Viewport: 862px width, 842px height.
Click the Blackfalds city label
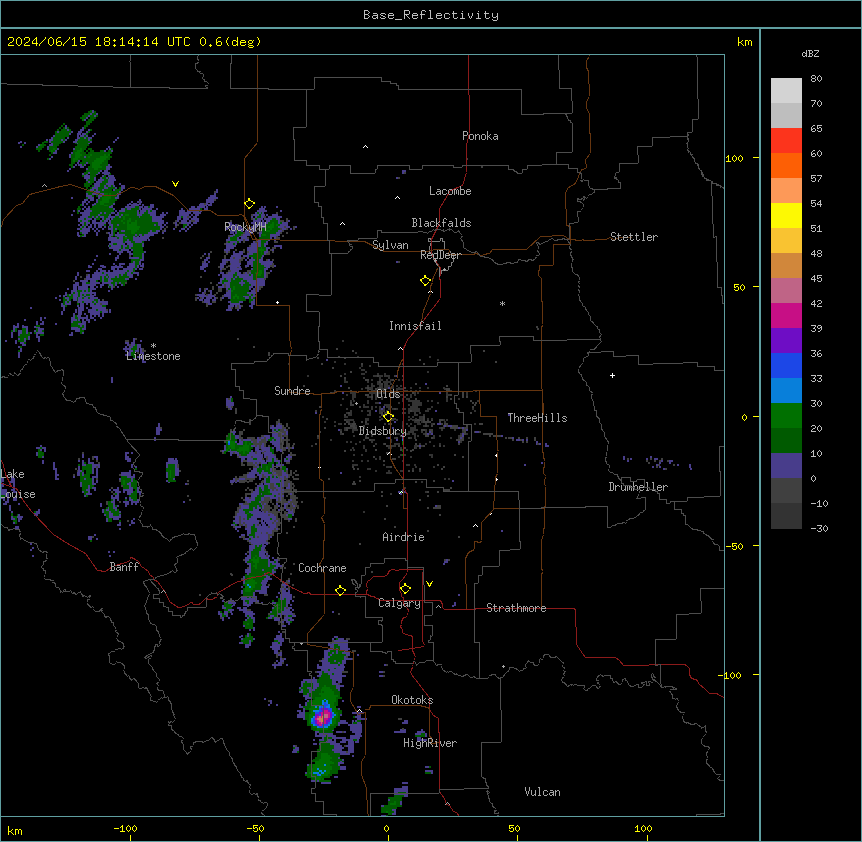click(x=441, y=223)
